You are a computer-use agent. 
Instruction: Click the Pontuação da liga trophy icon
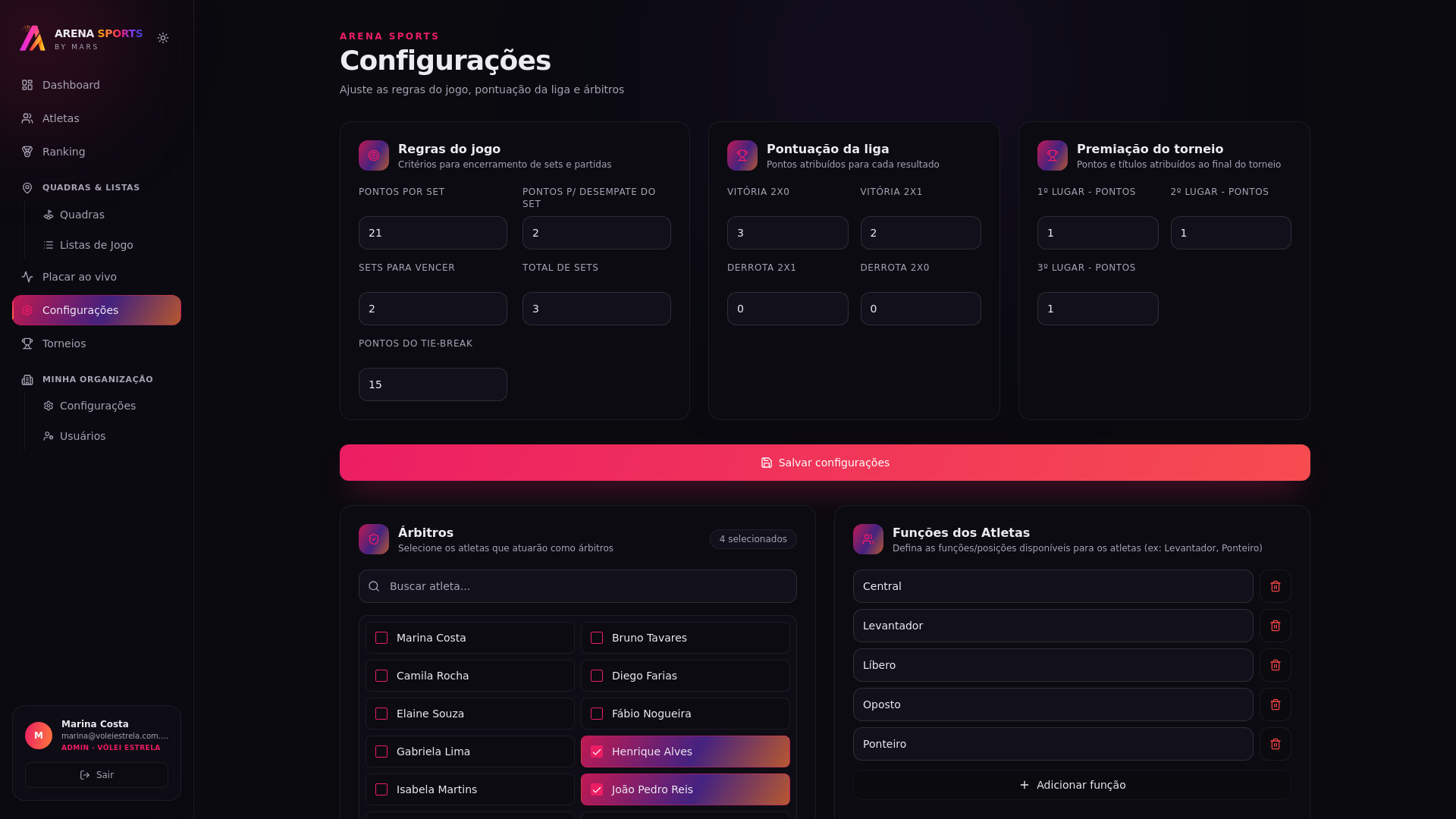742,155
